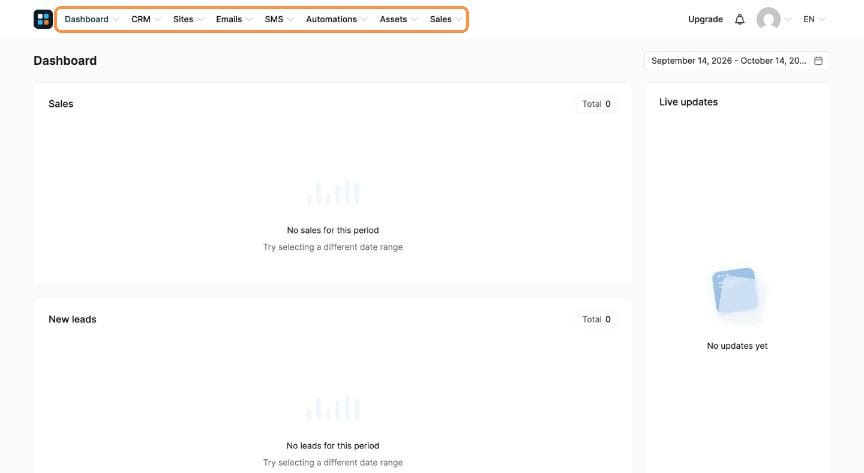Open the Sites menu
The width and height of the screenshot is (864, 473).
(x=188, y=19)
